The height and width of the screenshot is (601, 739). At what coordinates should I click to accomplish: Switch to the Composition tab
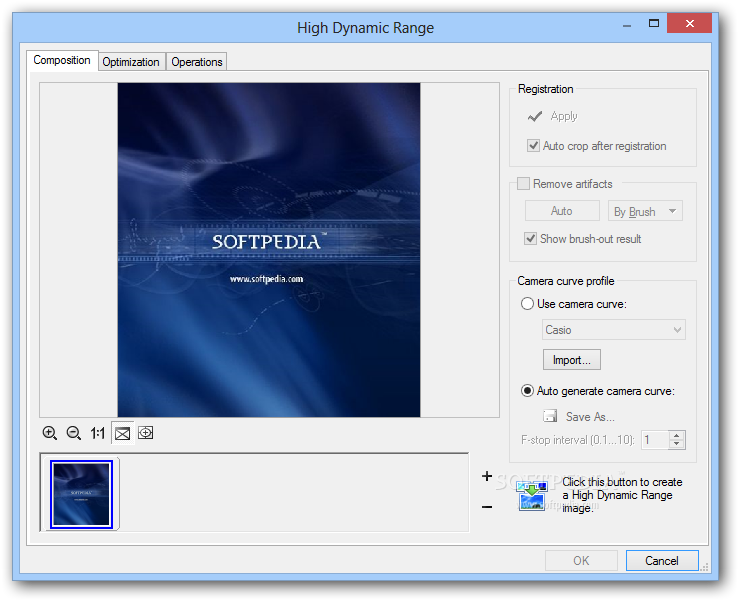[62, 60]
